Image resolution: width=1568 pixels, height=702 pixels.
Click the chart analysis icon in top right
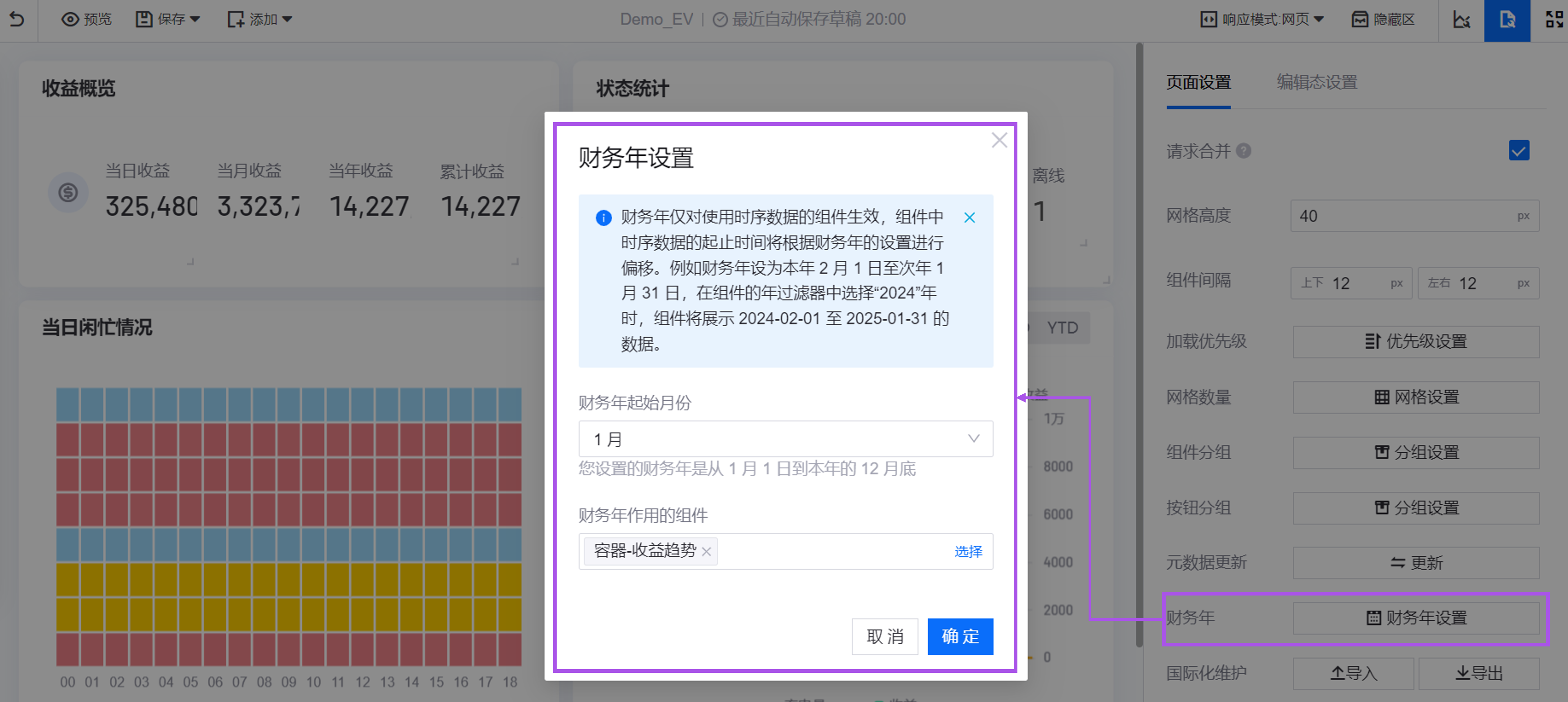(1461, 19)
